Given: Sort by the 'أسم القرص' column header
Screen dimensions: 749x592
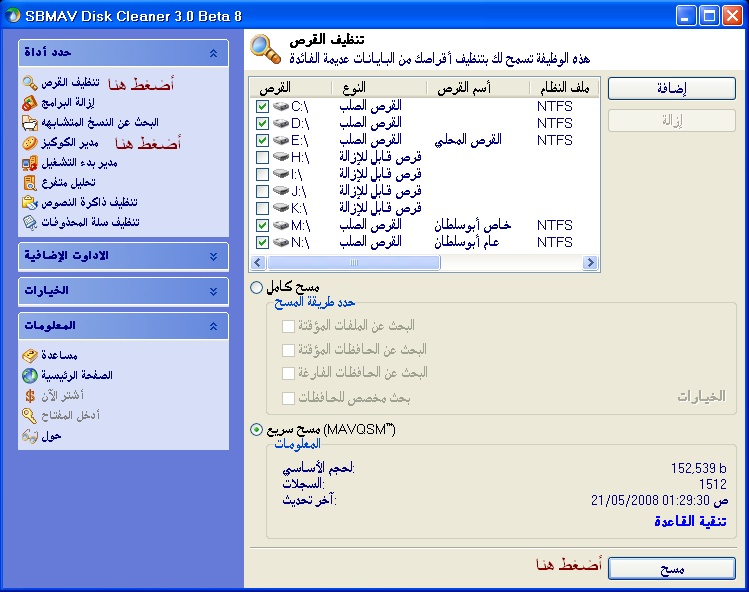Looking at the screenshot, I should click(478, 88).
